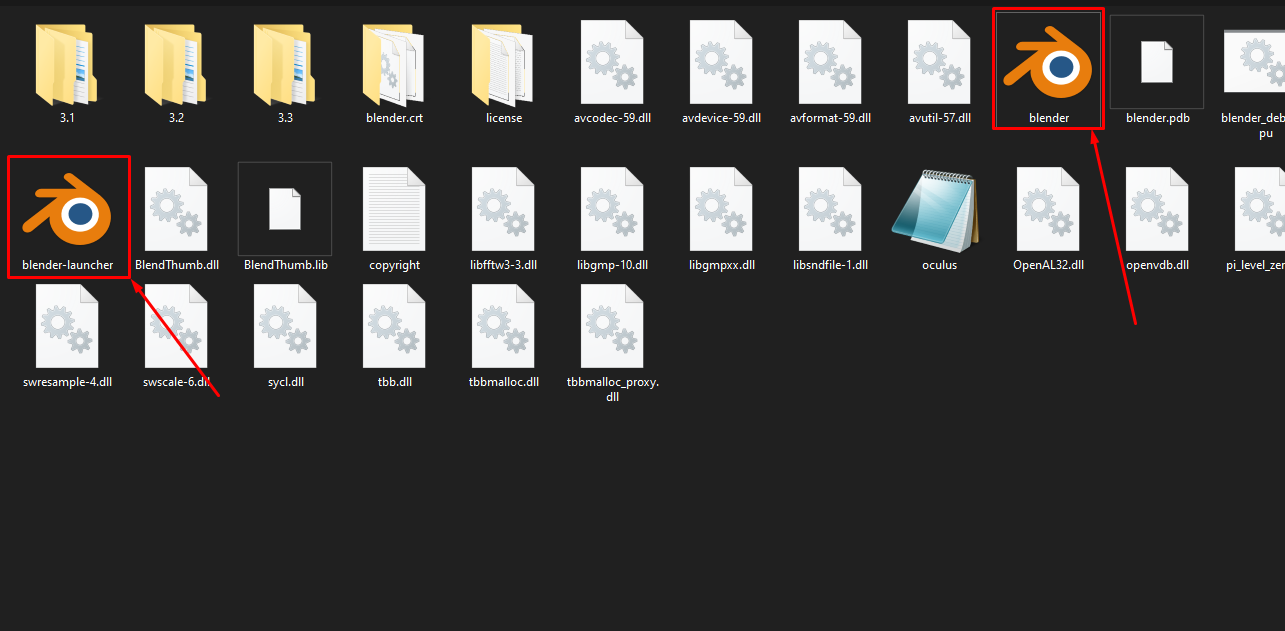Select the tbbmalloc_proxy.dll file icon

pos(612,327)
